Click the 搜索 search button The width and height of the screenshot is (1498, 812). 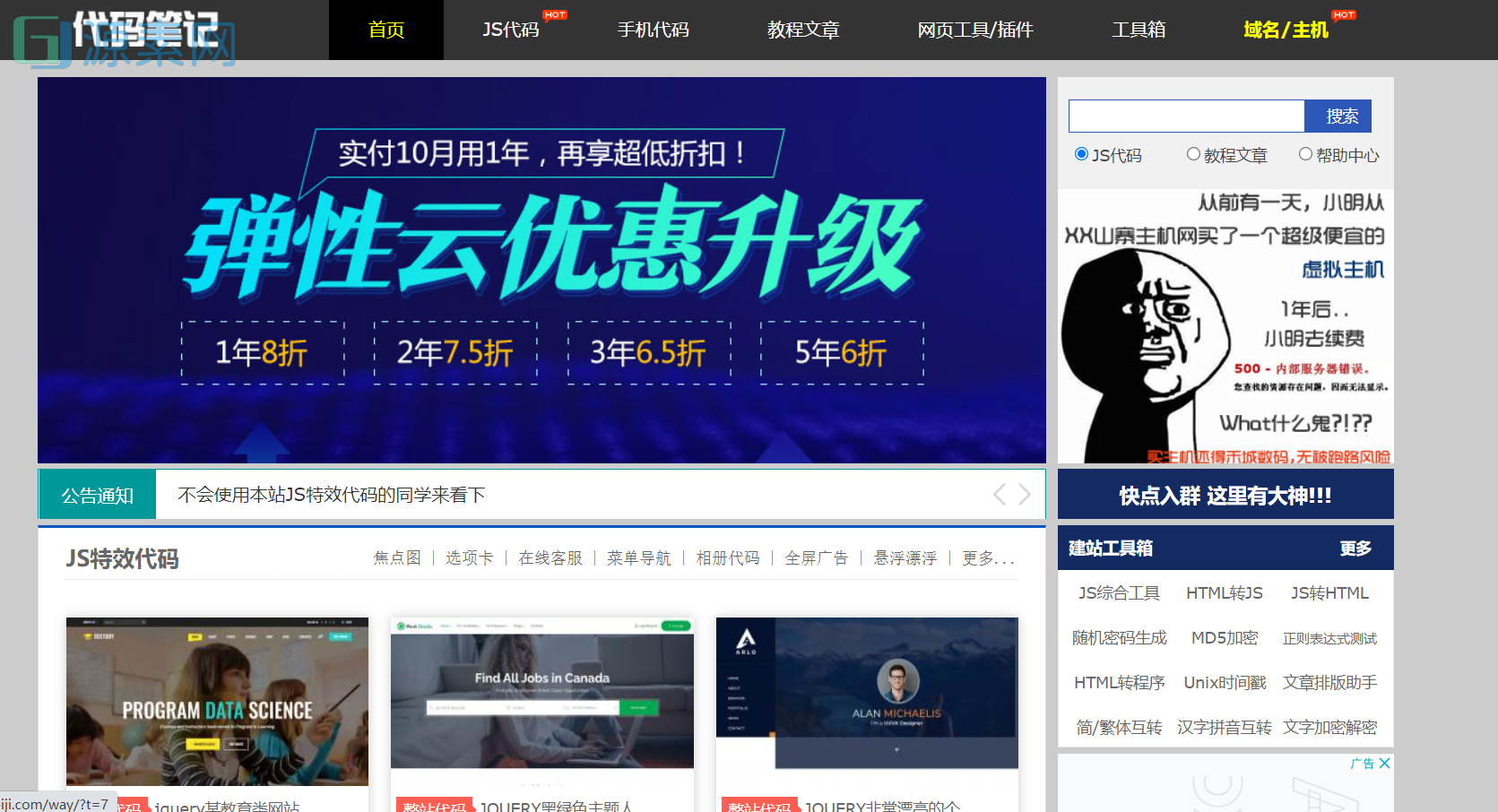coord(1338,116)
